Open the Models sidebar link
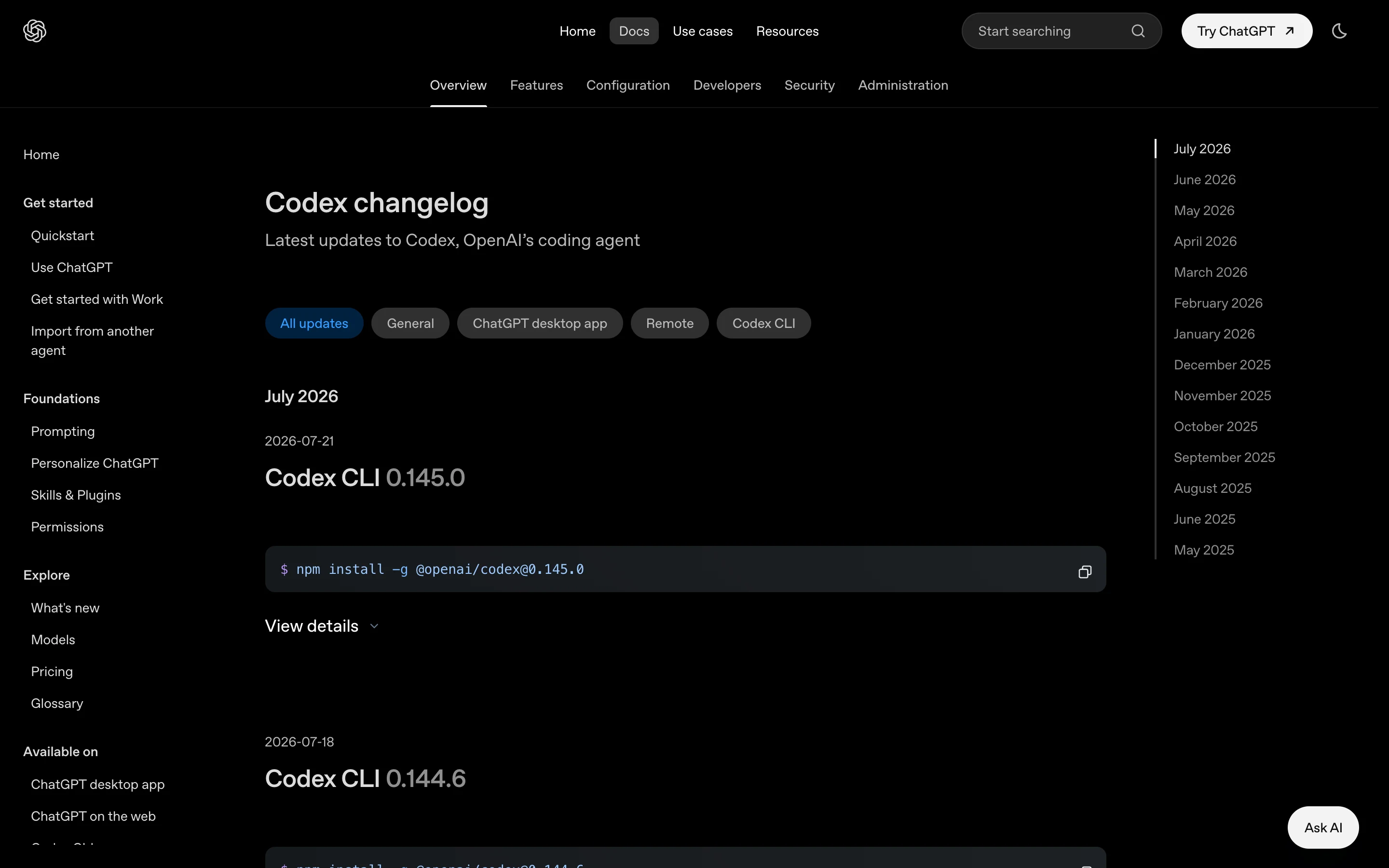 (x=53, y=640)
